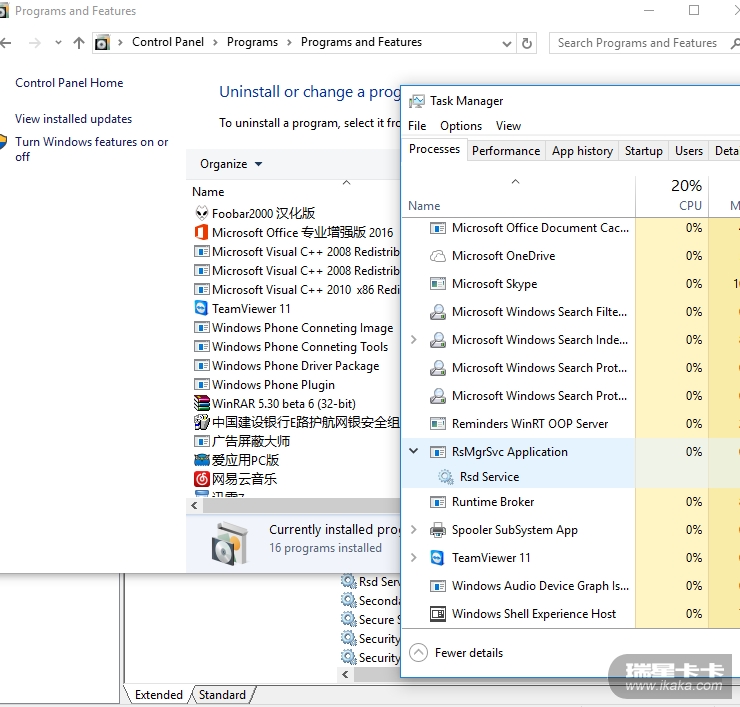Viewport: 740px width, 707px height.
Task: Select Windows Phone Driver Package entry
Action: 295,365
